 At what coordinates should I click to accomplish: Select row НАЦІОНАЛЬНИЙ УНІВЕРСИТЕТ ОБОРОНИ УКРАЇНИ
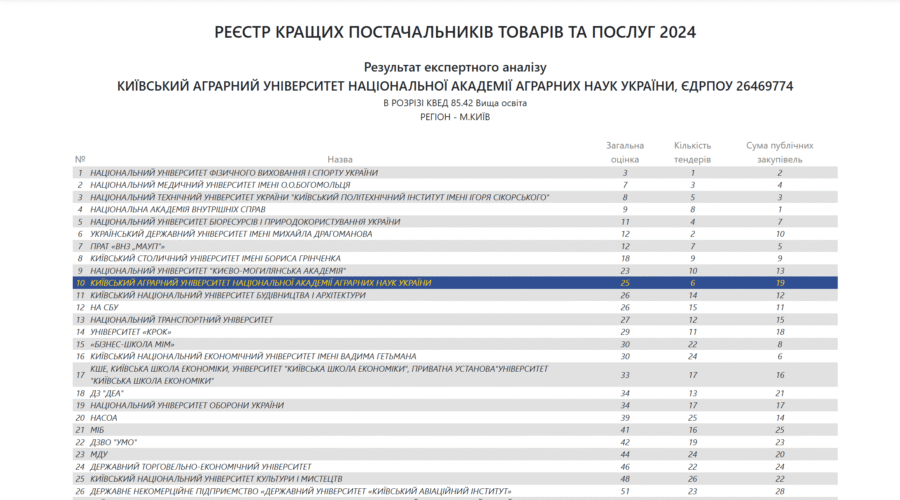click(x=455, y=405)
